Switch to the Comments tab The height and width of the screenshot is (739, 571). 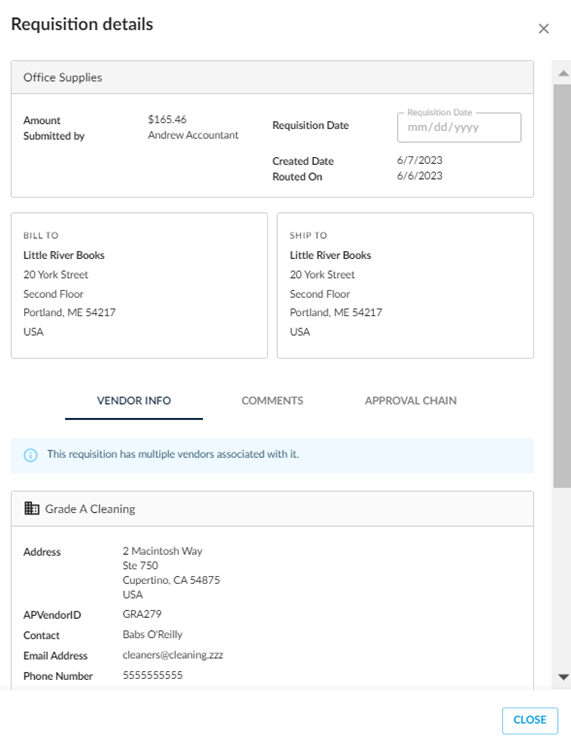pyautogui.click(x=272, y=401)
